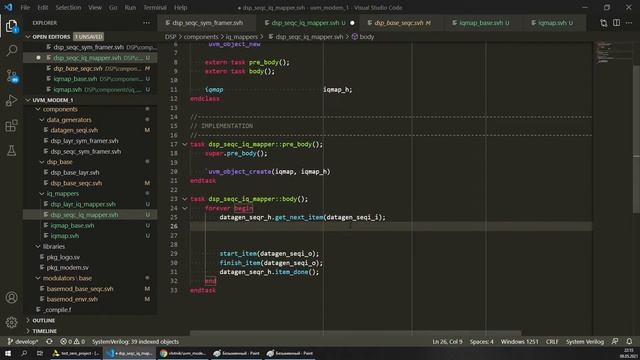Image resolution: width=640 pixels, height=360 pixels.
Task: Open the Windows Start menu
Action: click(x=8, y=353)
